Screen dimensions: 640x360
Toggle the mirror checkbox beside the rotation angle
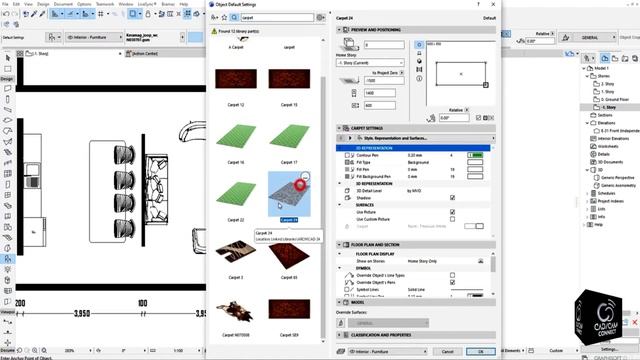coord(478,118)
